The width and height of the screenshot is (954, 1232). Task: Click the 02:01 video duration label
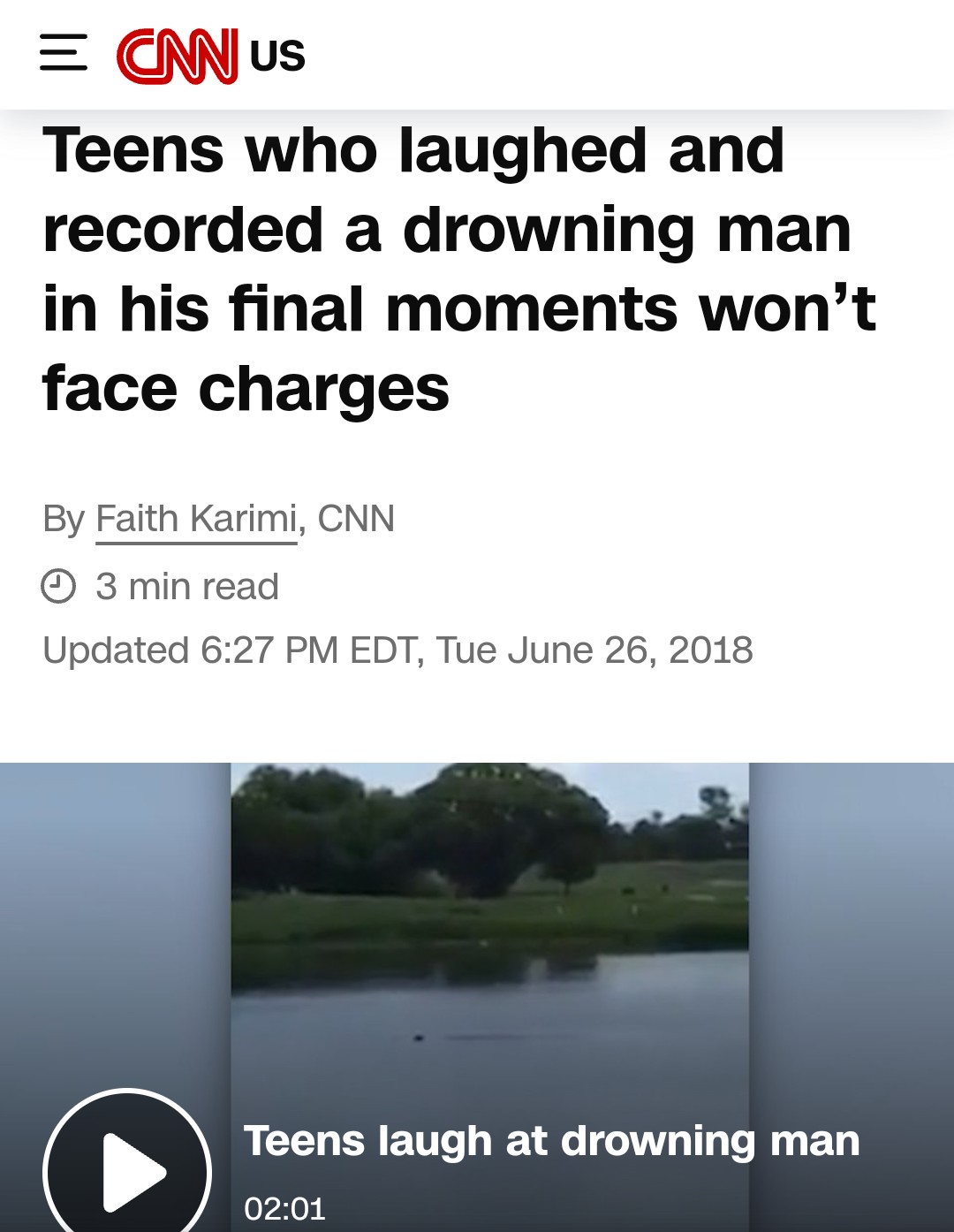284,1208
